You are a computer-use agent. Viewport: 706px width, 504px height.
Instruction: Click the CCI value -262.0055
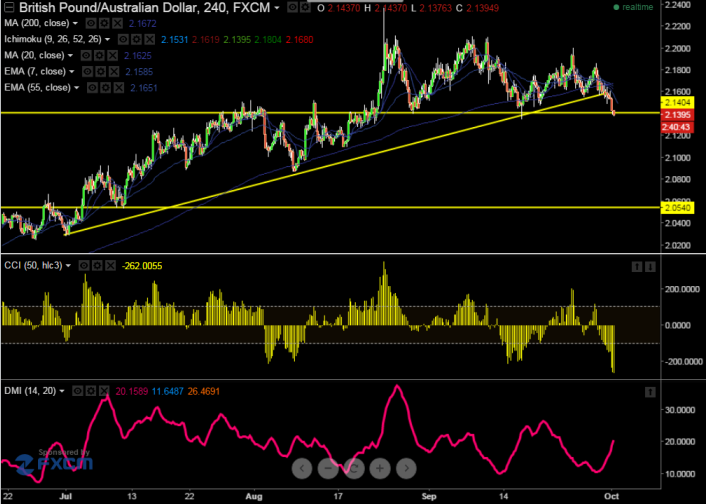[142, 266]
